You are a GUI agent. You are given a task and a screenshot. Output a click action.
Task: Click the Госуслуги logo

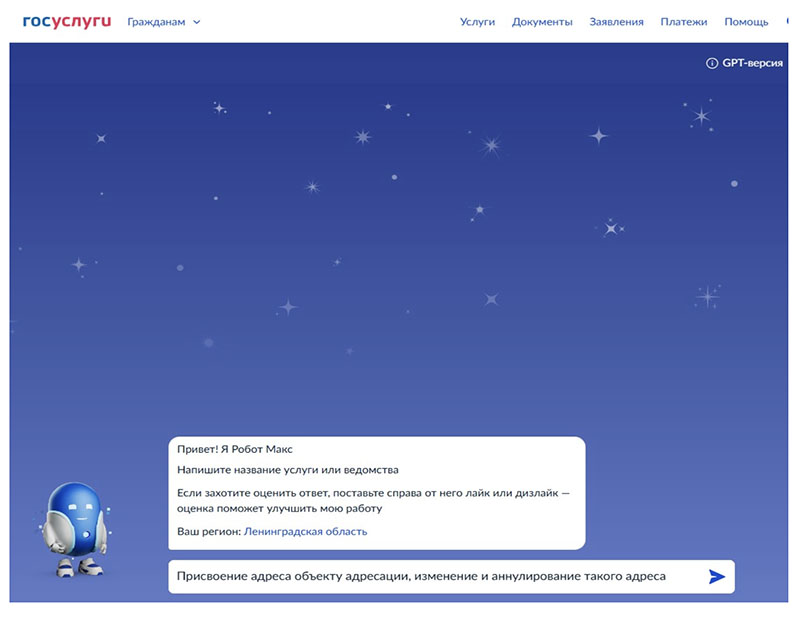(x=67, y=21)
